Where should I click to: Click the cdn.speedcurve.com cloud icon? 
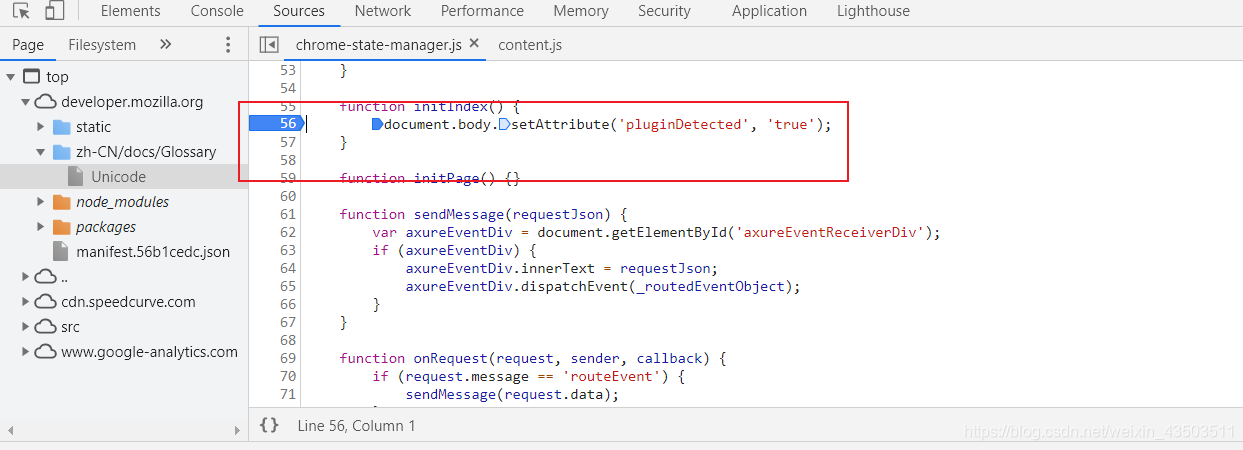45,302
